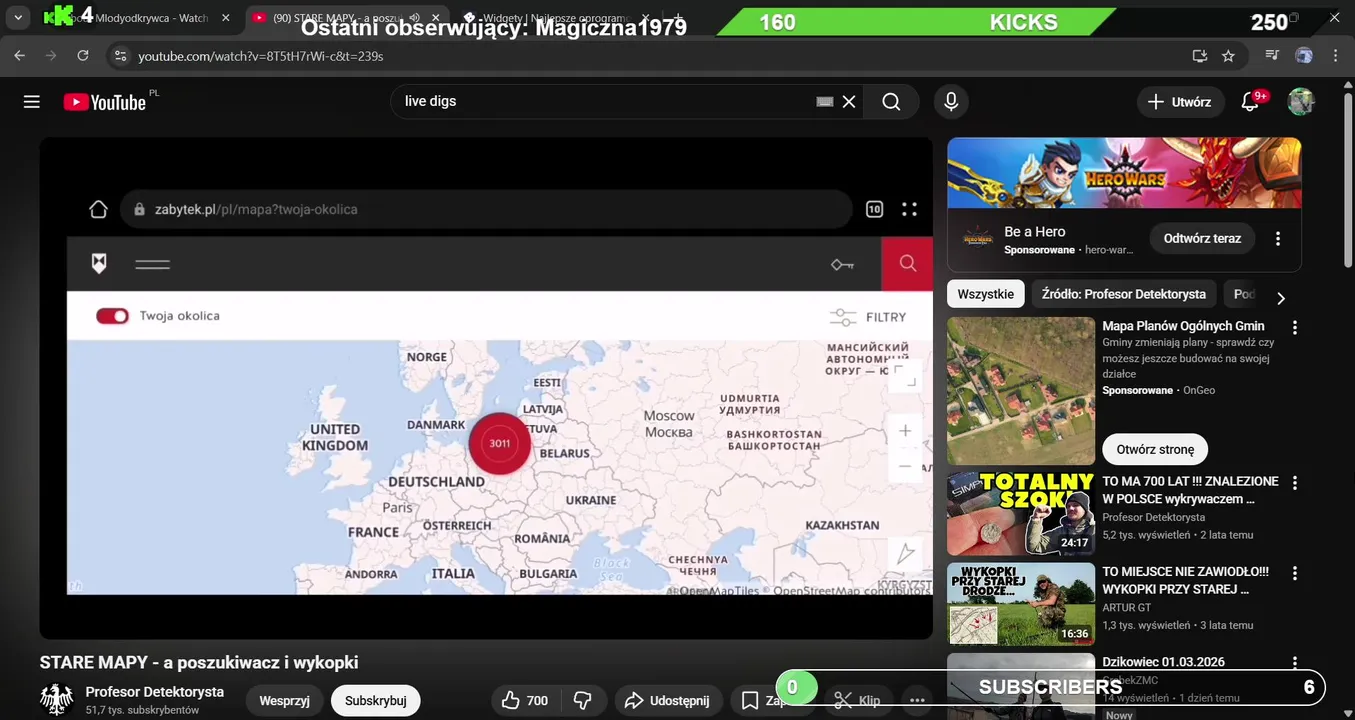Clear the 'live digs' search text
The image size is (1355, 720).
(x=849, y=102)
